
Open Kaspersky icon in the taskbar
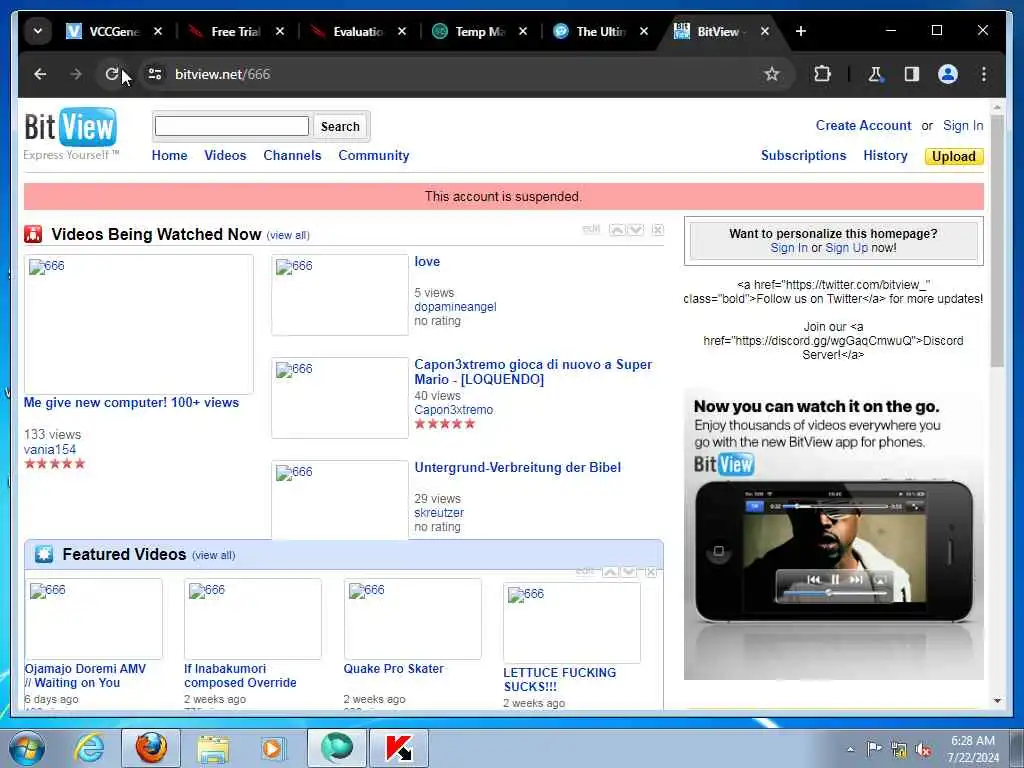point(399,748)
